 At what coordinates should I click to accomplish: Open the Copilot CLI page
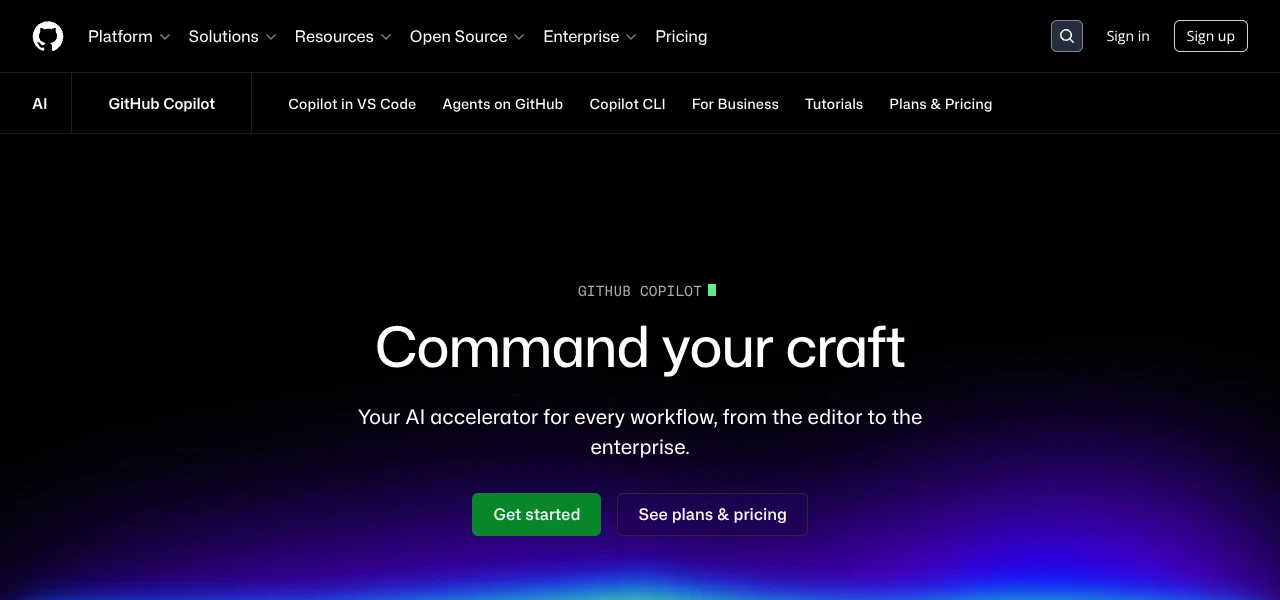(627, 104)
